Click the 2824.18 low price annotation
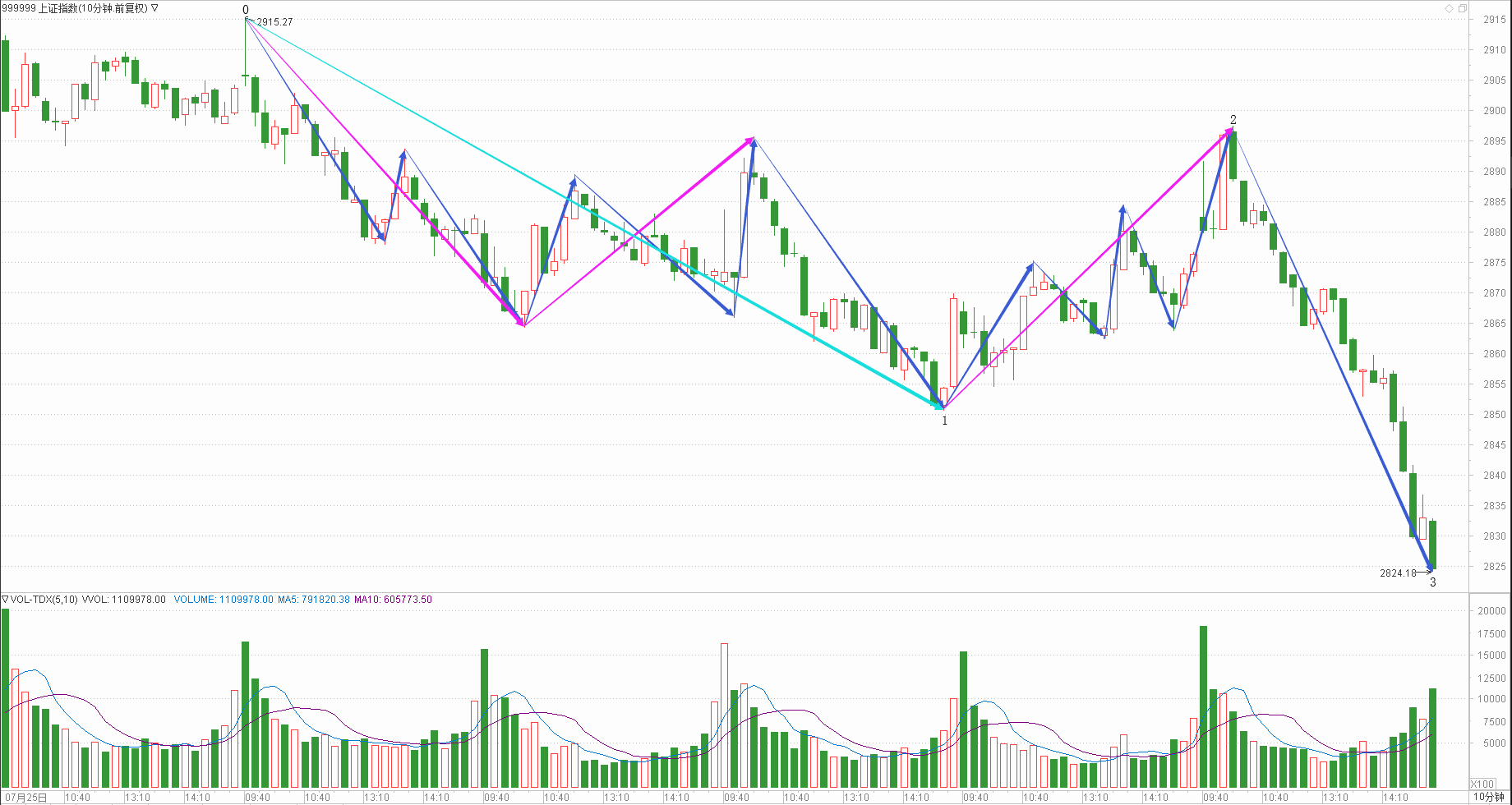This screenshot has height=805, width=1512. click(1398, 573)
